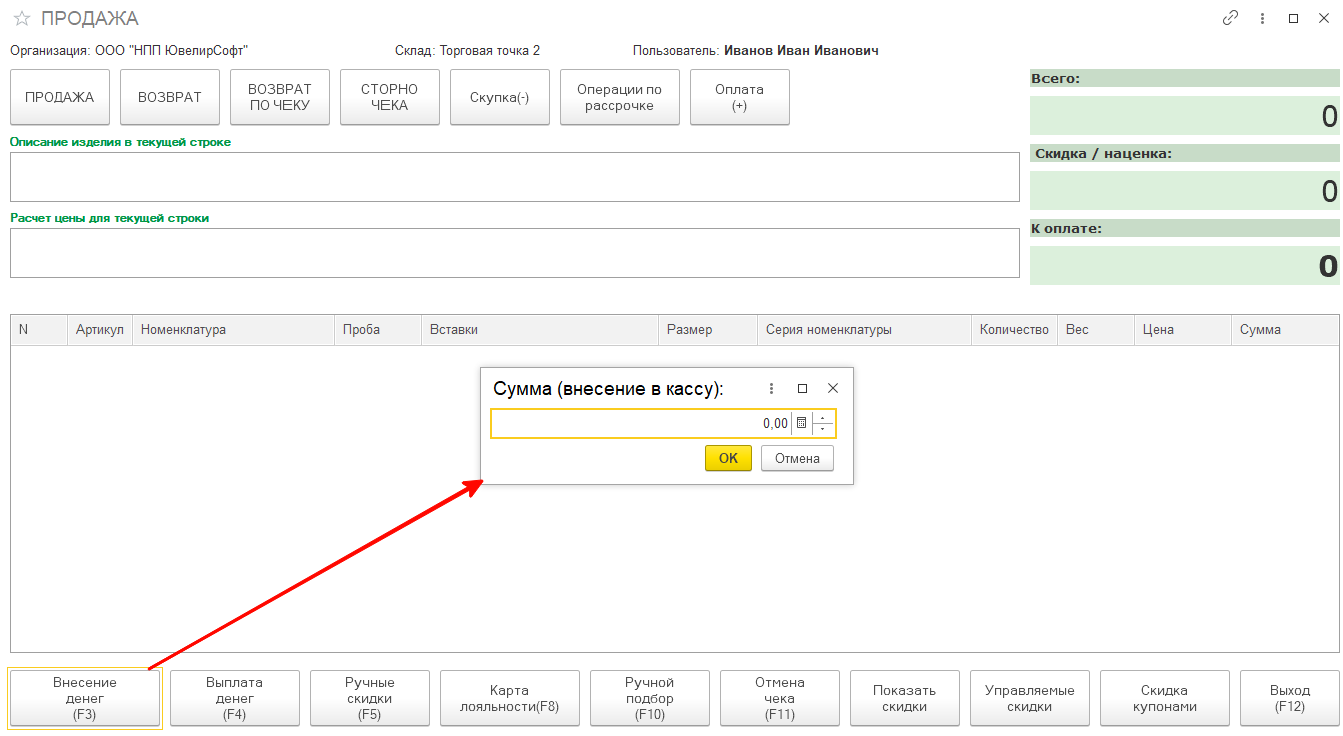Click the Вес column header

[1096, 330]
